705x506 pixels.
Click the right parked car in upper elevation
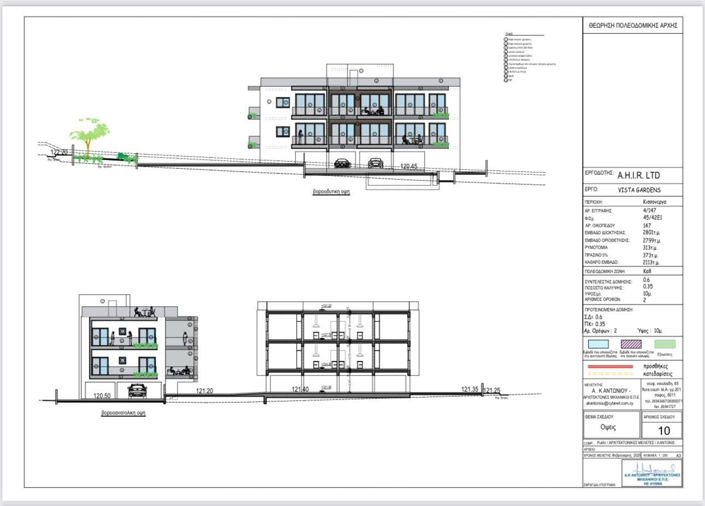(x=375, y=163)
